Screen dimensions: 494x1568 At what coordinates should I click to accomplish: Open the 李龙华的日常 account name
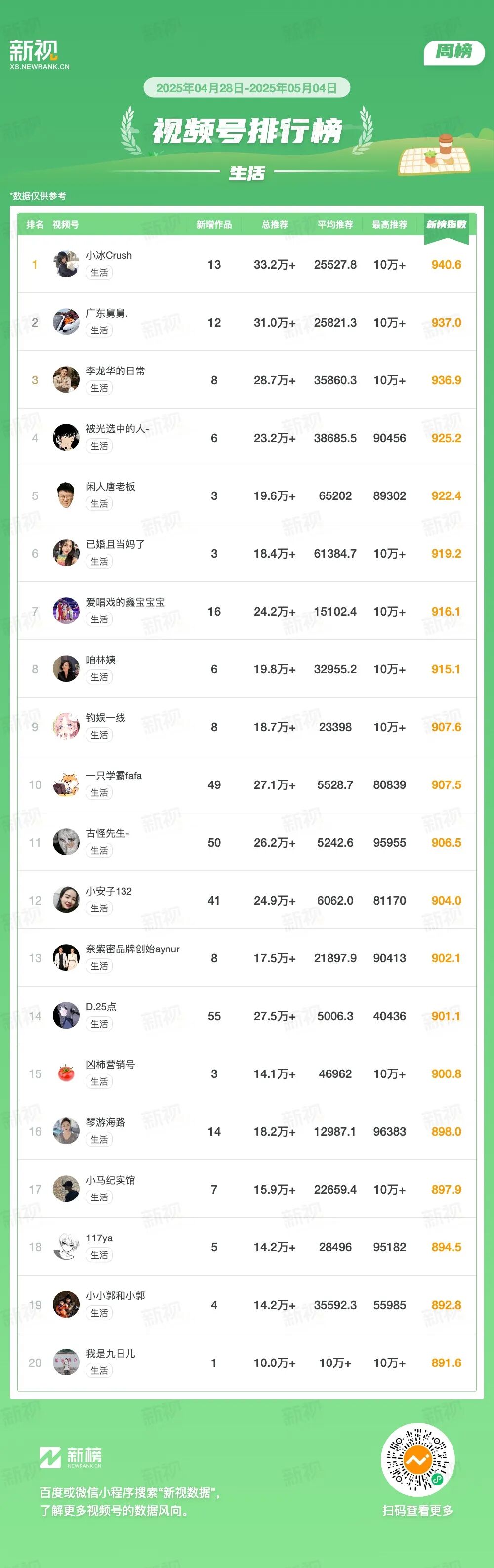click(116, 371)
